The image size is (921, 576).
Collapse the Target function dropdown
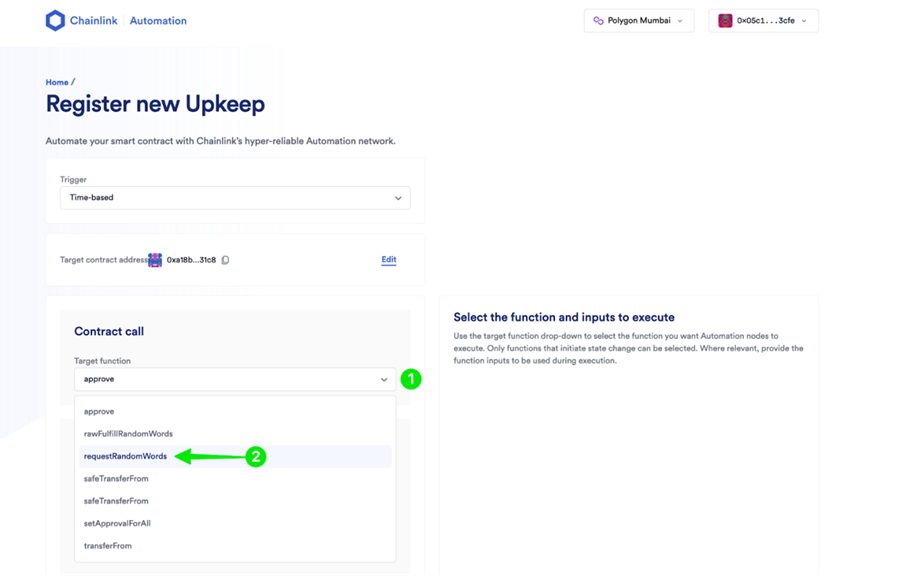click(235, 379)
